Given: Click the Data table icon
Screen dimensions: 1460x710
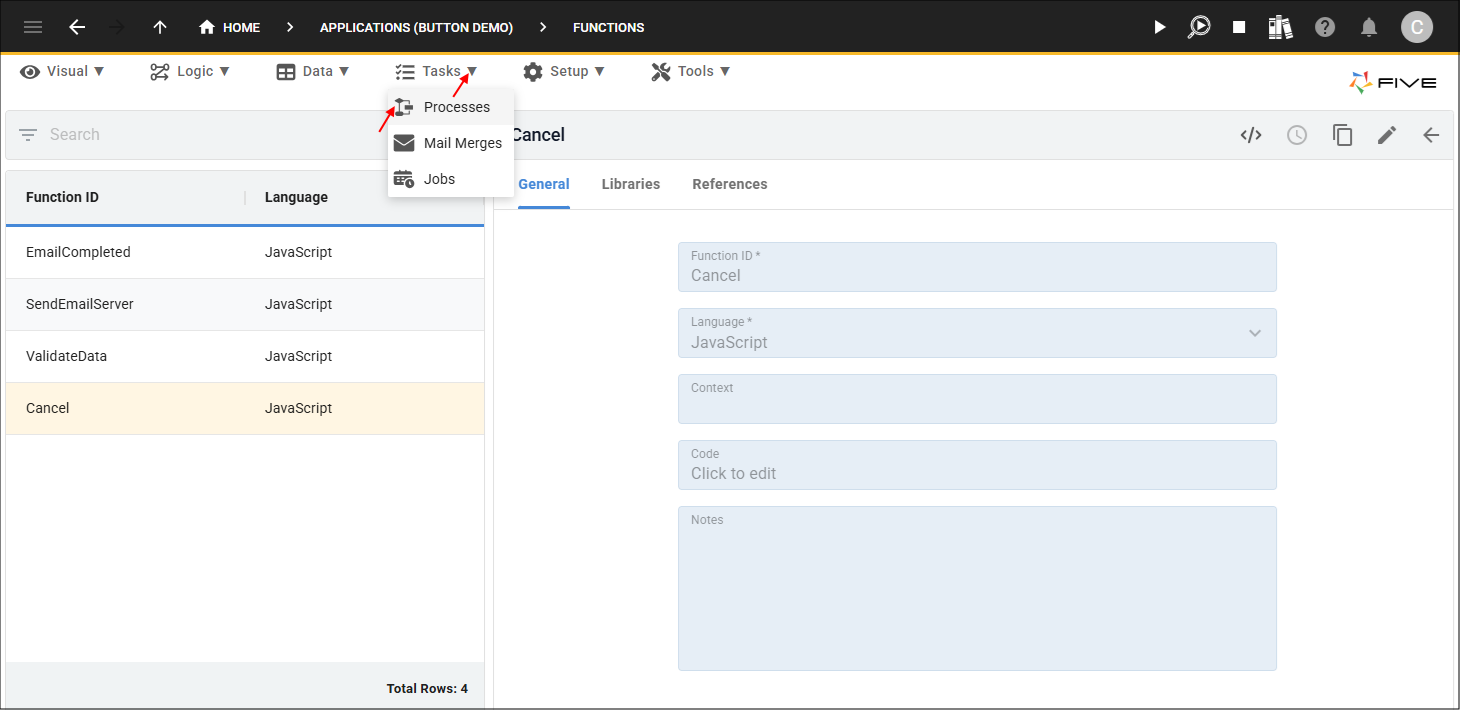Looking at the screenshot, I should (286, 71).
